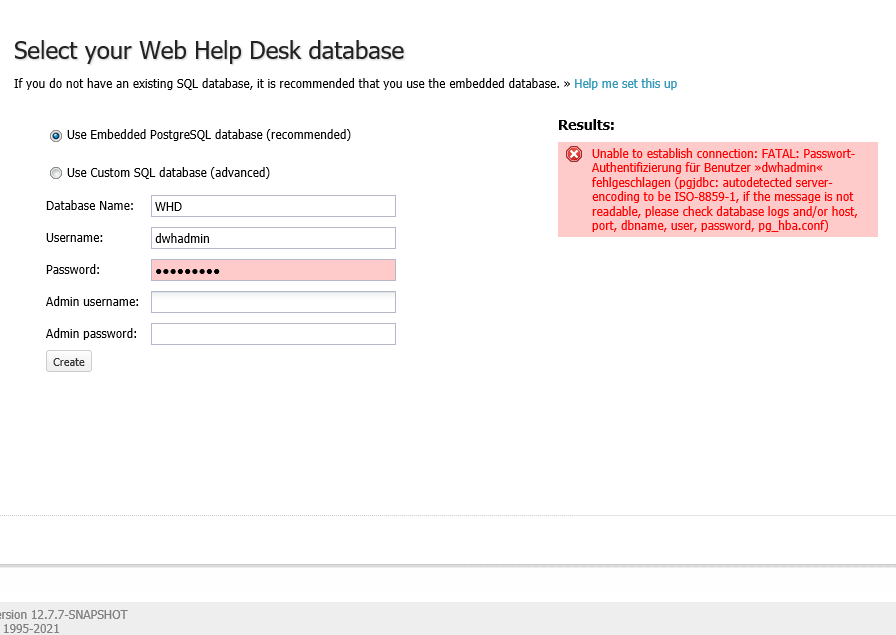This screenshot has height=635, width=896.
Task: Click the Select your Web Help Desk database heading
Action: (209, 51)
